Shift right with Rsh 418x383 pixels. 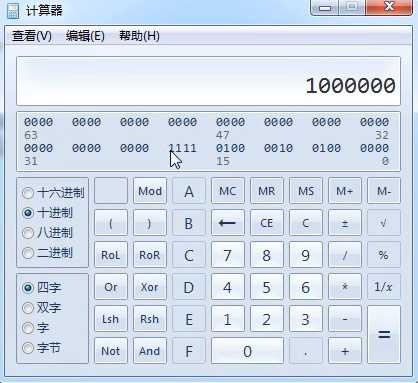[x=150, y=319]
